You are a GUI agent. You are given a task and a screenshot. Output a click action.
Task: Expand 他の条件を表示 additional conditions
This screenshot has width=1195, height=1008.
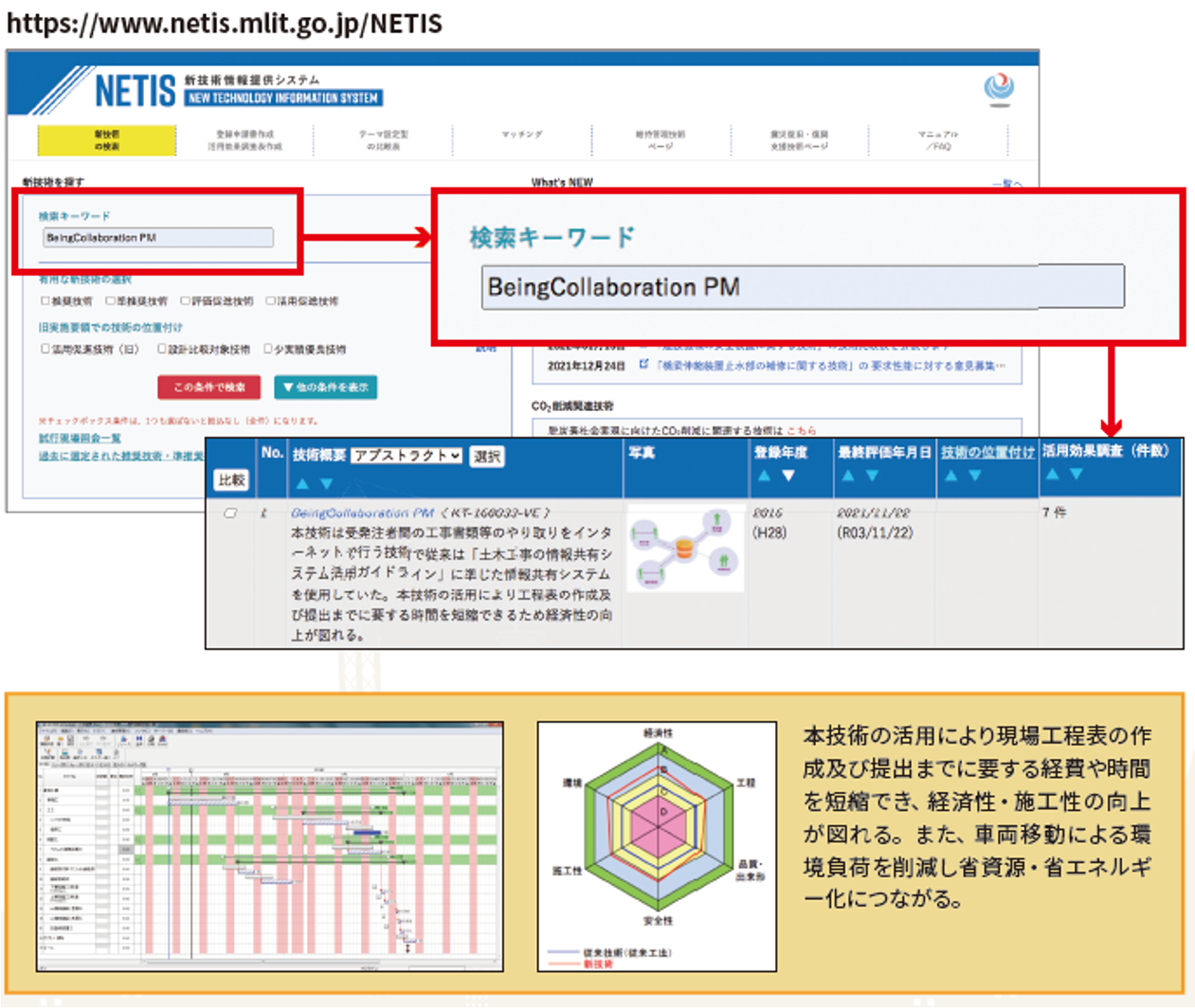point(325,387)
